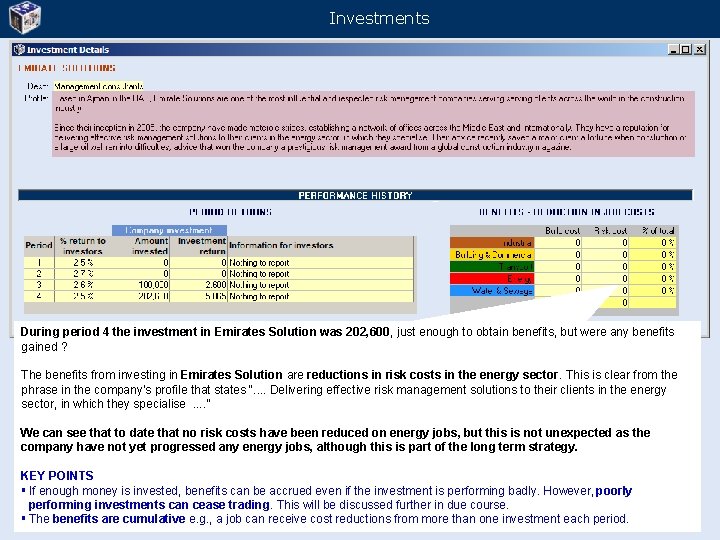Click the Period column header
This screenshot has height=540, width=720.
click(x=39, y=245)
